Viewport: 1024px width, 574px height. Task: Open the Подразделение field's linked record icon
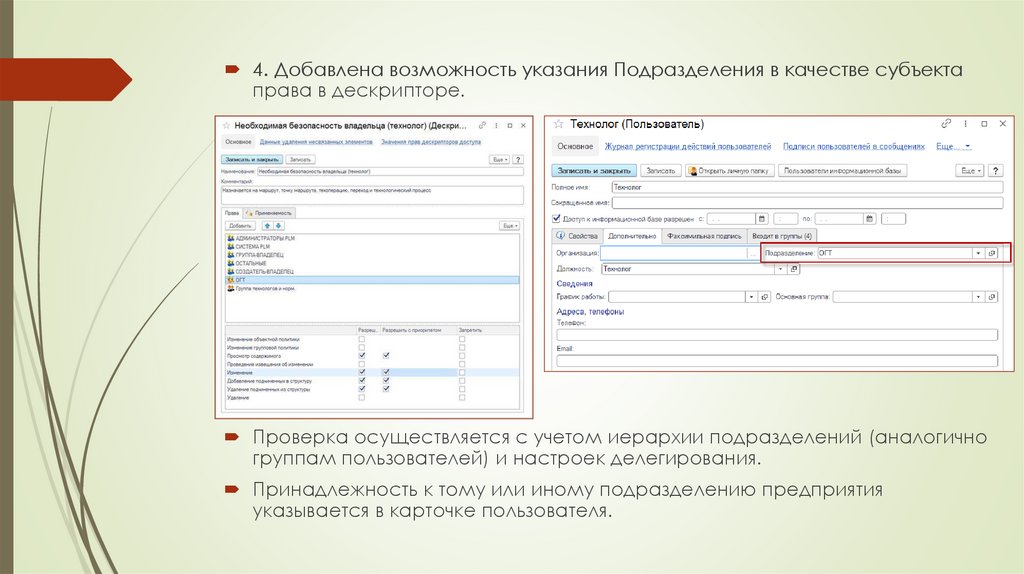coord(992,253)
